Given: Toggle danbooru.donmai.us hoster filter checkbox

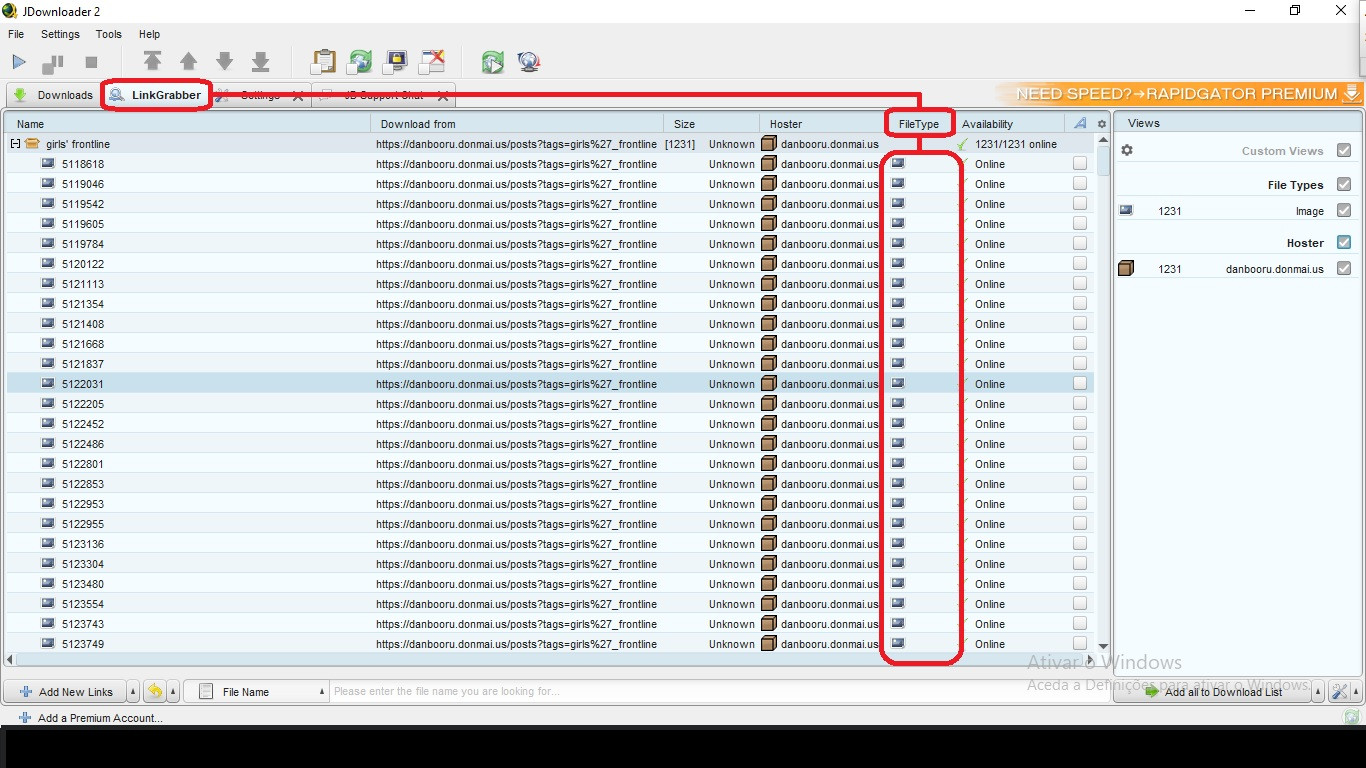Looking at the screenshot, I should pyautogui.click(x=1344, y=268).
